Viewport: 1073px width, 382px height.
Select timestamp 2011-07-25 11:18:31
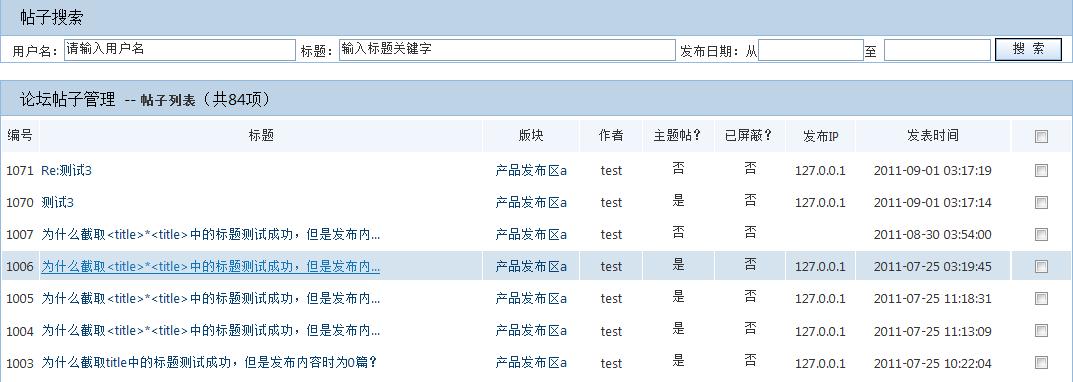pyautogui.click(x=933, y=298)
